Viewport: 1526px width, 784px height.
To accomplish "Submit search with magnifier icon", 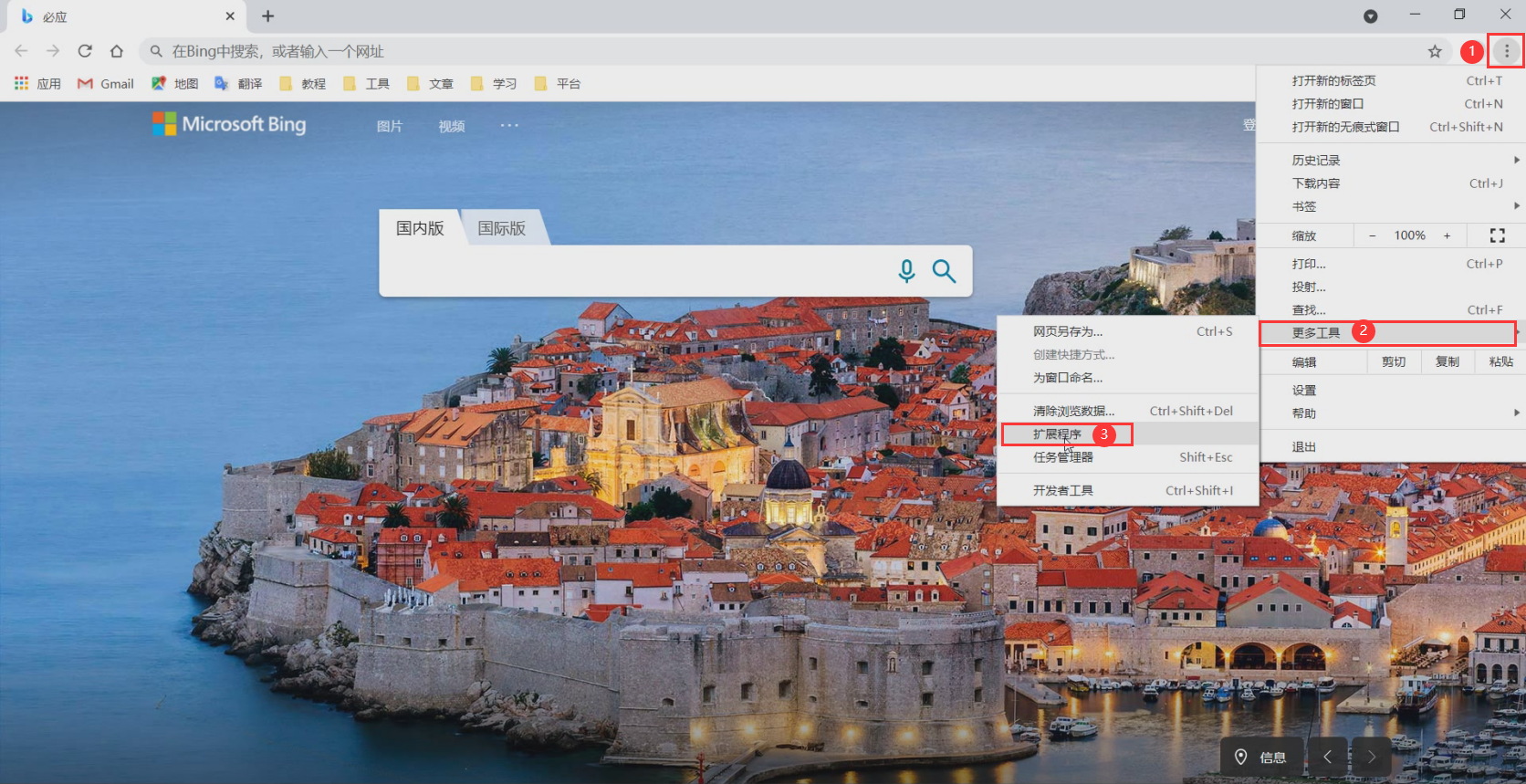I will point(944,271).
